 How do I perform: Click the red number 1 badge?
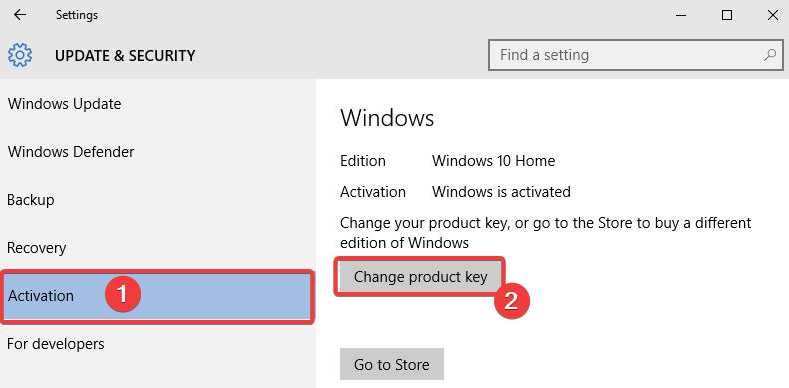click(123, 294)
